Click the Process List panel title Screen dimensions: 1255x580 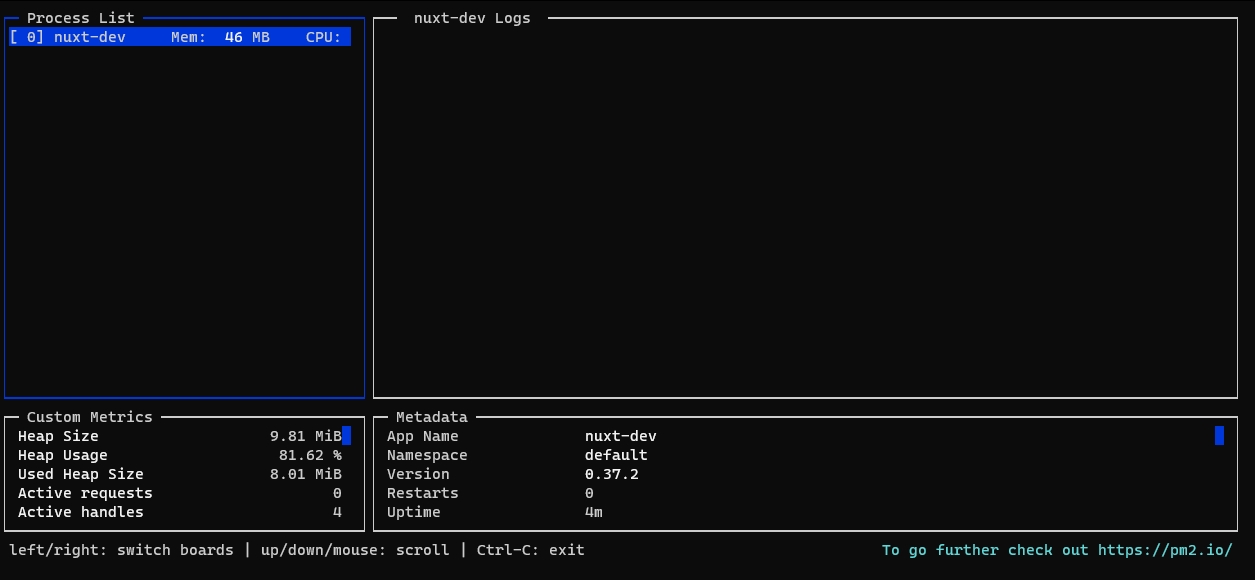(x=80, y=18)
